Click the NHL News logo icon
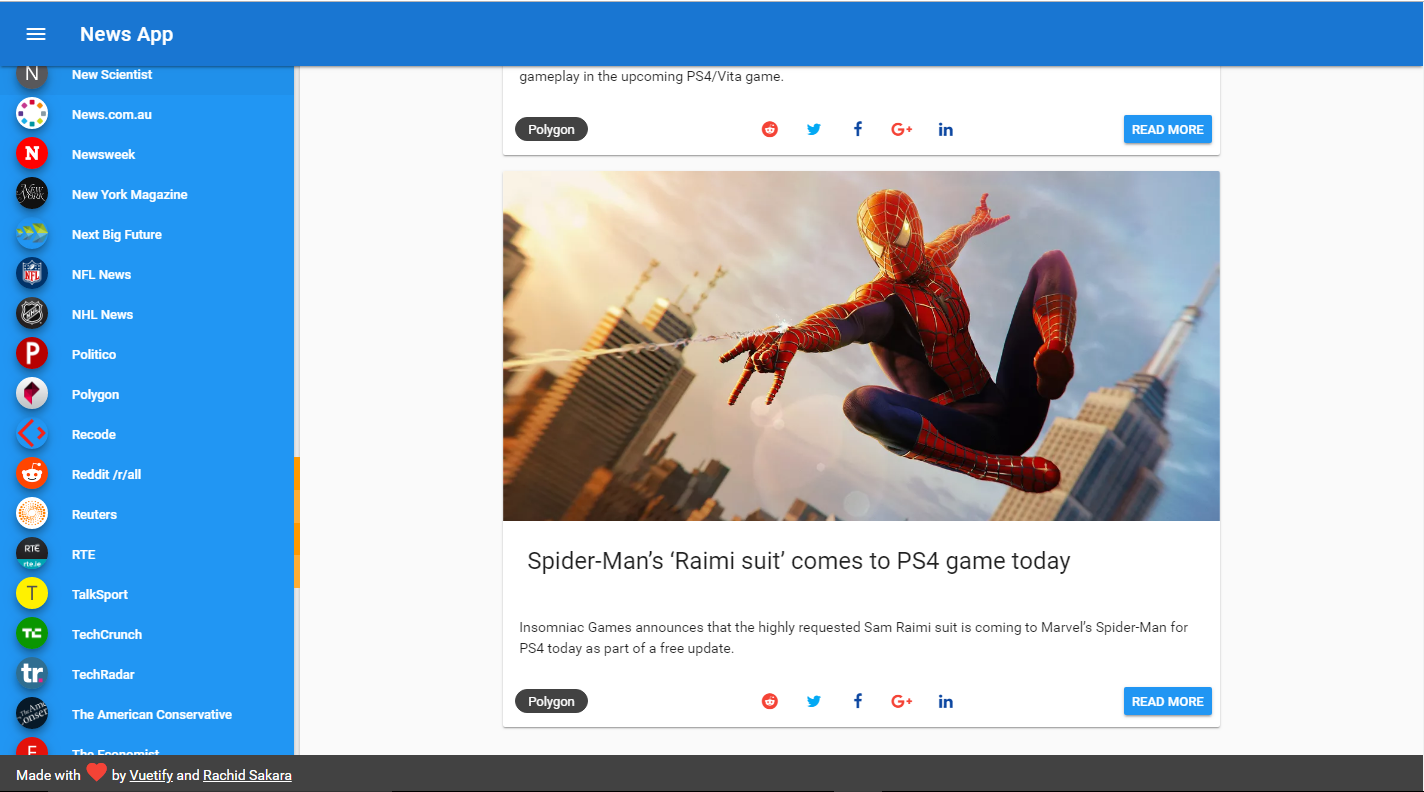Viewport: 1424px width, 792px height. point(32,314)
